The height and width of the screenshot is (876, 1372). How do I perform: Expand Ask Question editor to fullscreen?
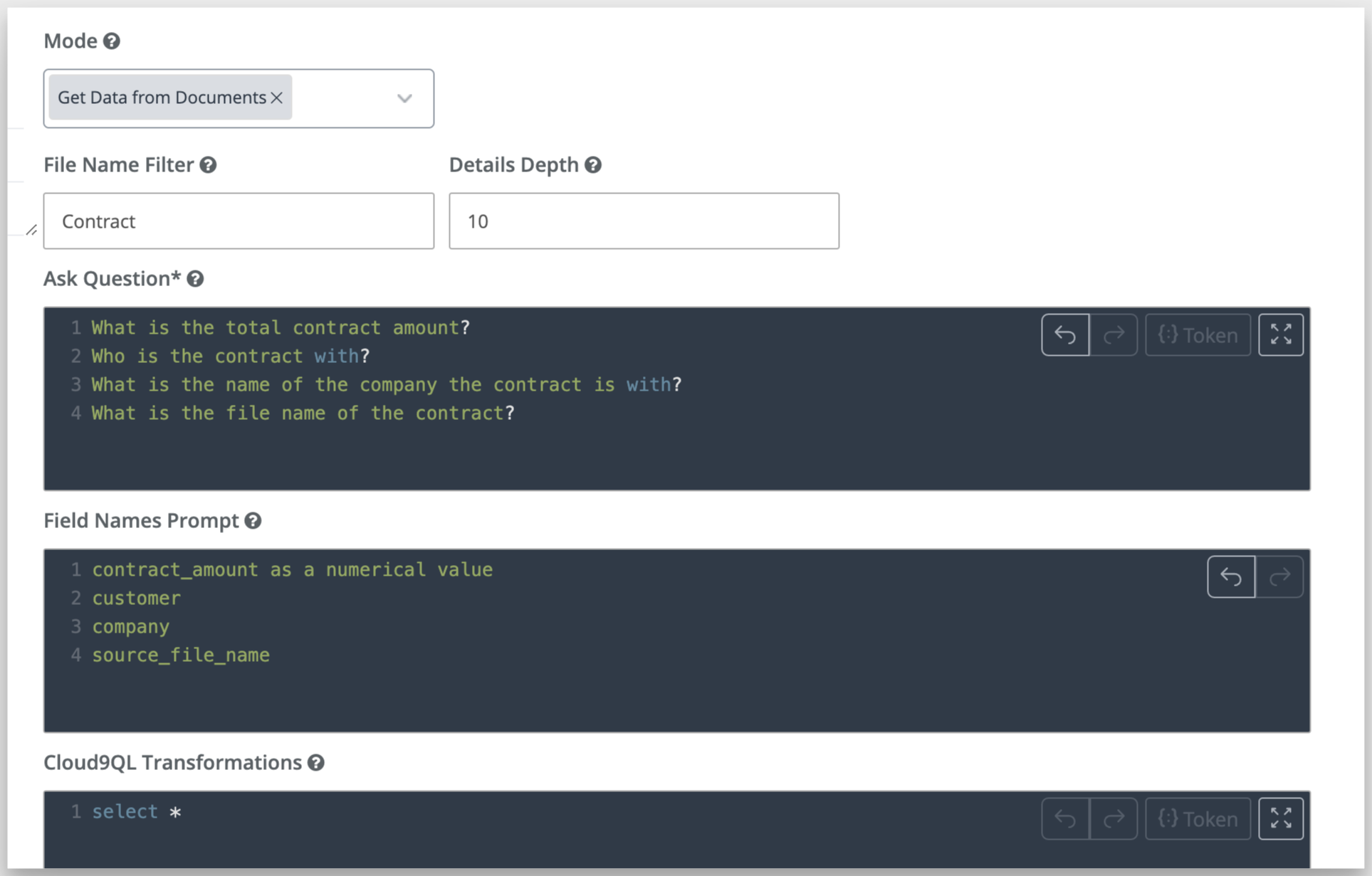(1281, 334)
